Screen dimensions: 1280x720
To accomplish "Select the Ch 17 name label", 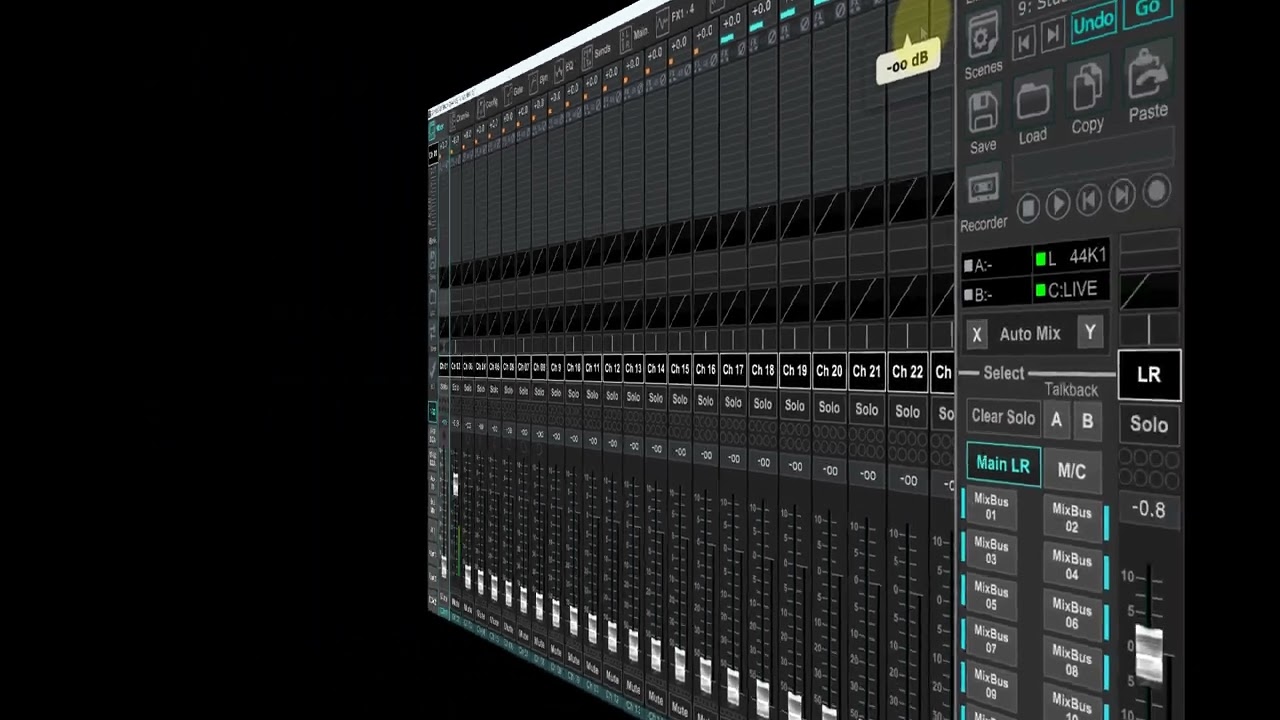I will click(733, 370).
